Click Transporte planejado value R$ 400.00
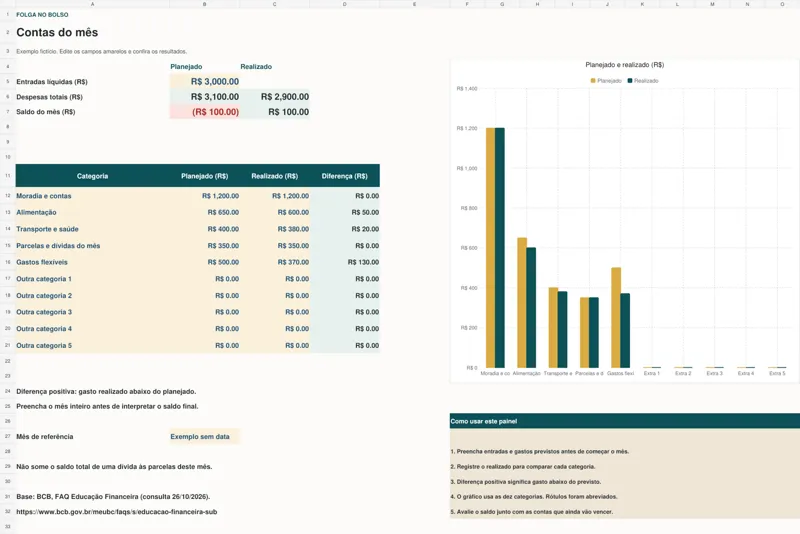This screenshot has width=800, height=534. 205,229
